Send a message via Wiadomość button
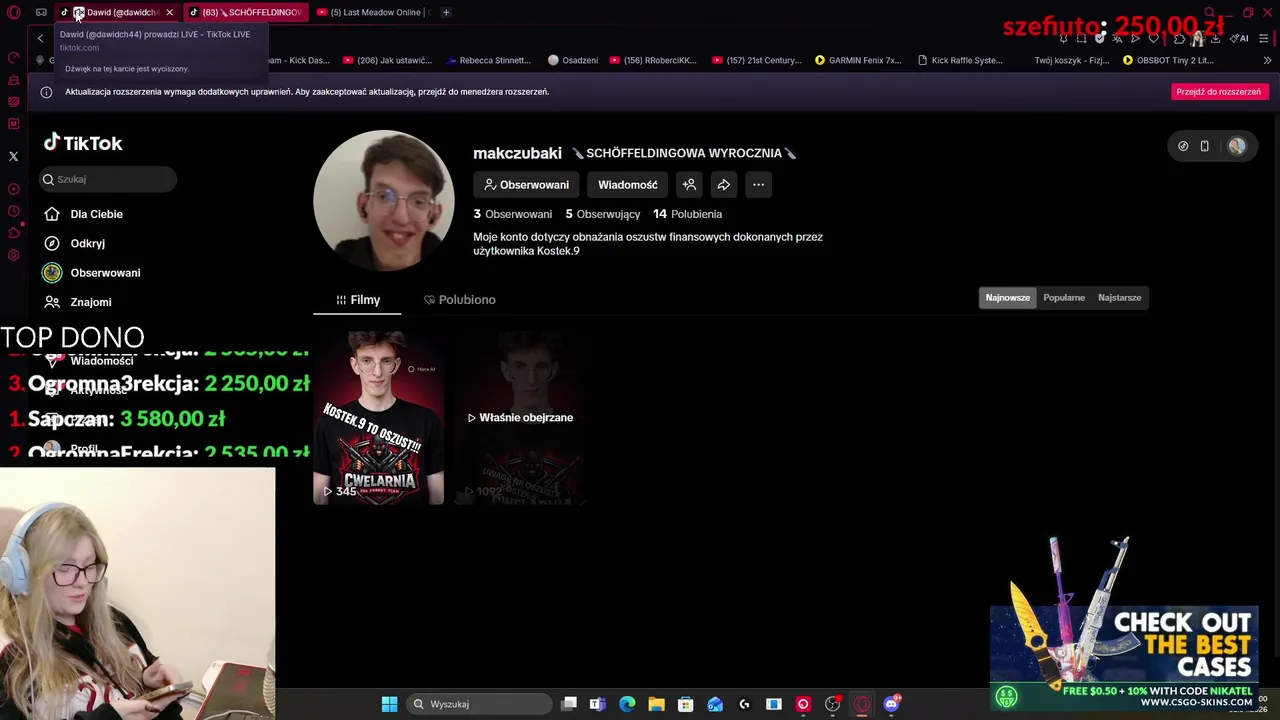The image size is (1280, 720). [628, 184]
